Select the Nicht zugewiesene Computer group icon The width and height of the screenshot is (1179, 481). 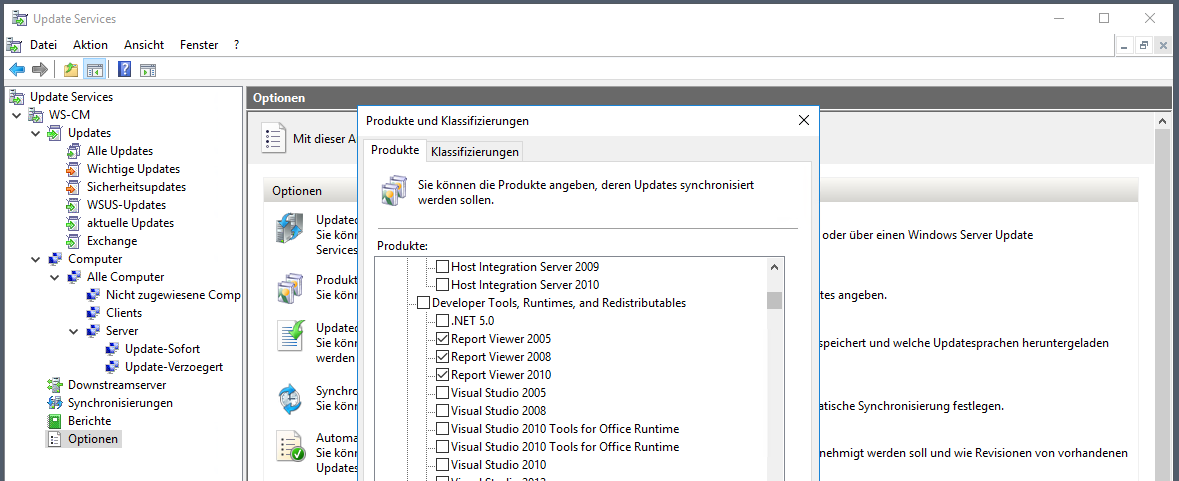[x=92, y=295]
